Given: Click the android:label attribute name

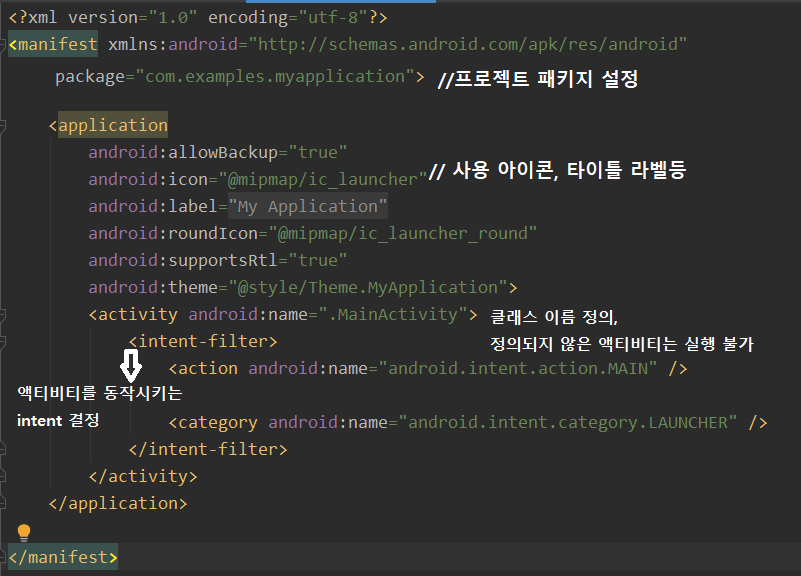Looking at the screenshot, I should pyautogui.click(x=153, y=206).
